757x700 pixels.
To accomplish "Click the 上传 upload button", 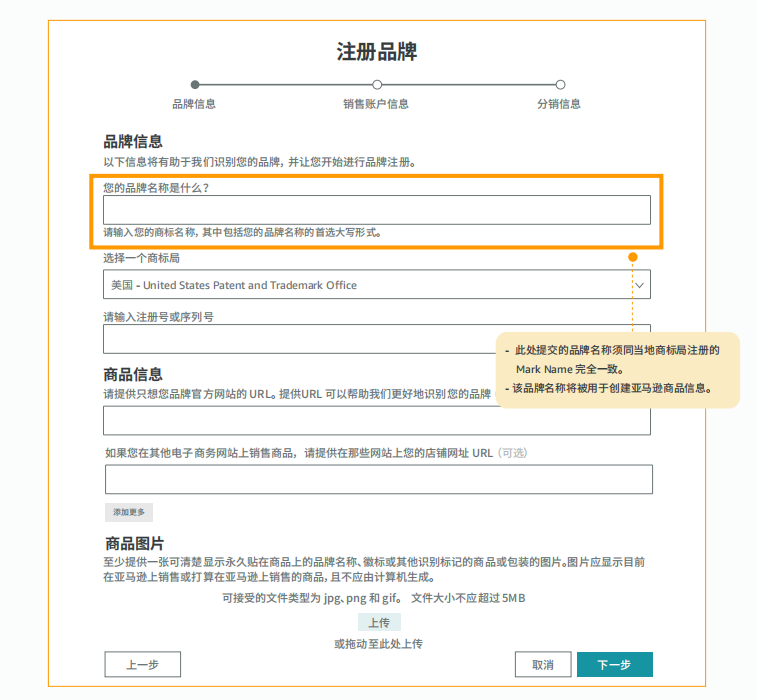I will pos(379,623).
